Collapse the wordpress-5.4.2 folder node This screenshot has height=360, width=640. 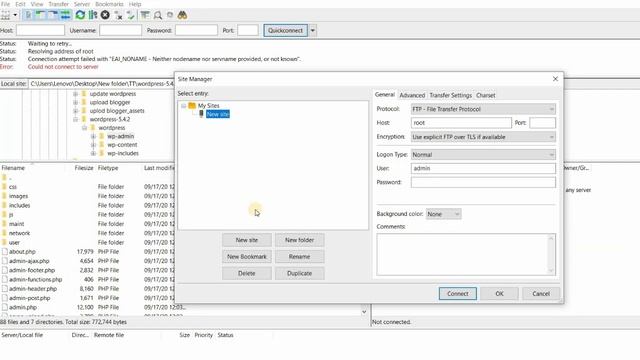(76, 120)
